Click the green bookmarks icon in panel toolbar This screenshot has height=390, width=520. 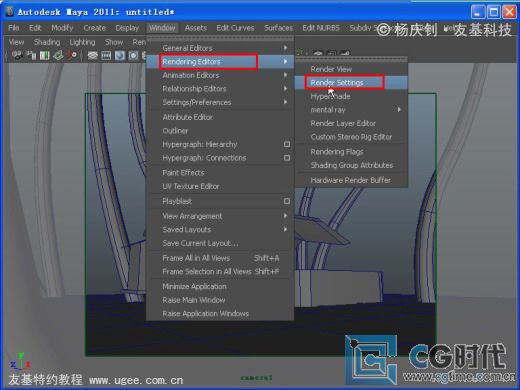45,55
